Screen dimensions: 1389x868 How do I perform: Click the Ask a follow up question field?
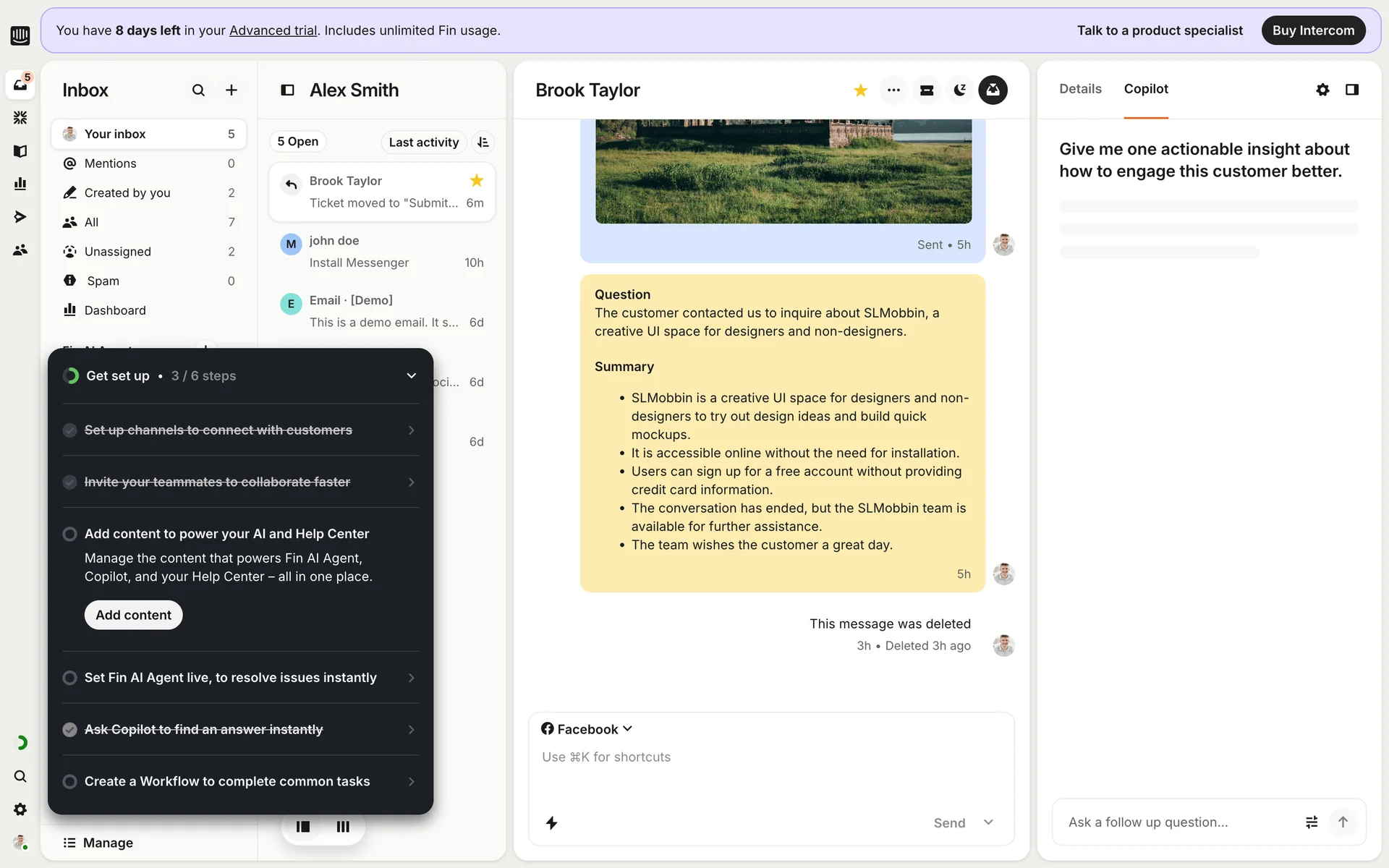coord(1172,822)
